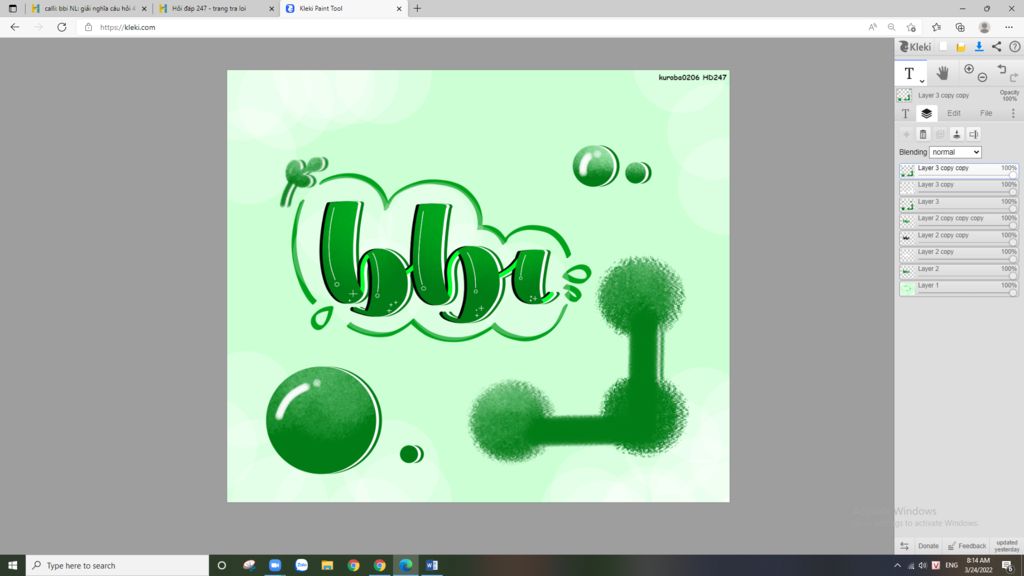Viewport: 1024px width, 576px height.
Task: Open browser Collections icon
Action: pyautogui.click(x=960, y=27)
